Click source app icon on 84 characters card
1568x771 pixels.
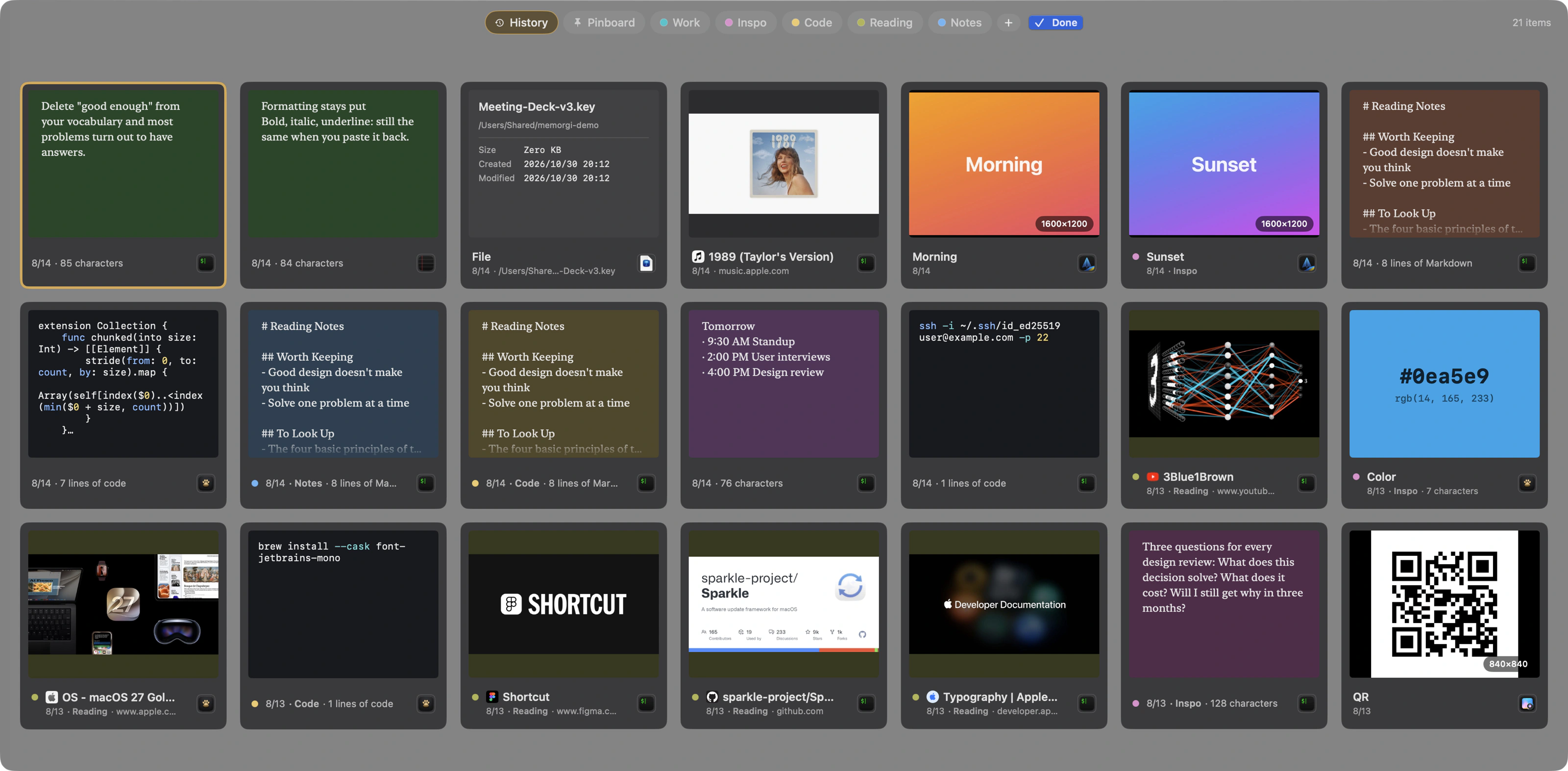tap(426, 263)
